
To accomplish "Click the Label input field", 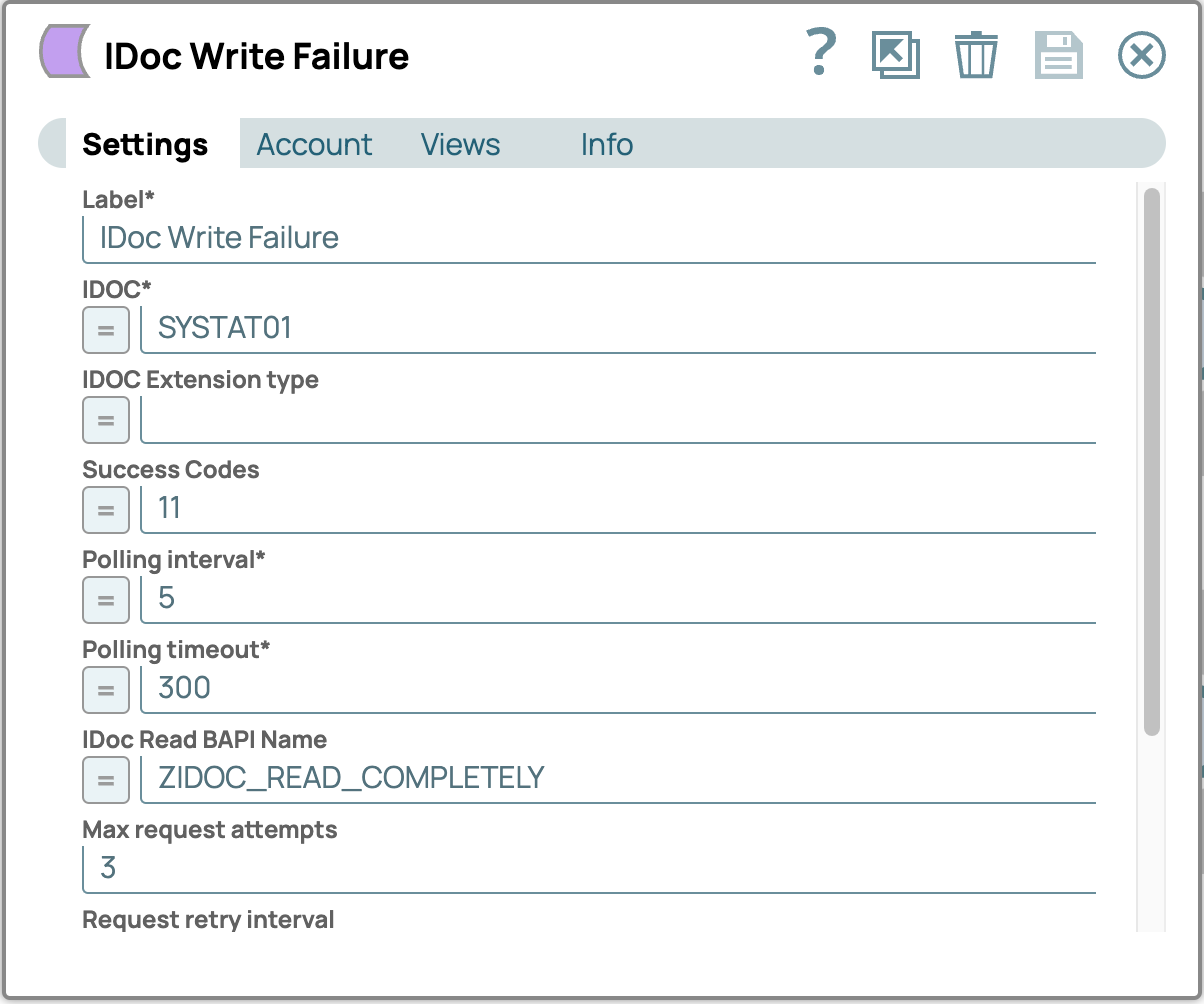I will click(x=590, y=239).
